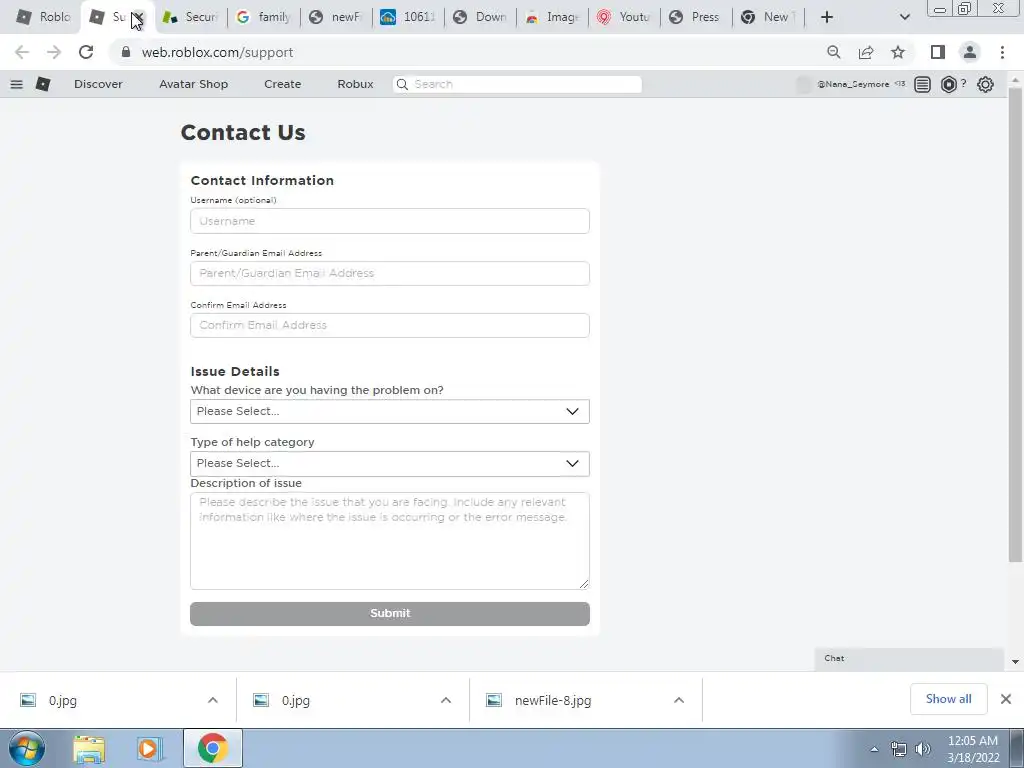
Task: Focus the Roblox search box
Action: (517, 84)
